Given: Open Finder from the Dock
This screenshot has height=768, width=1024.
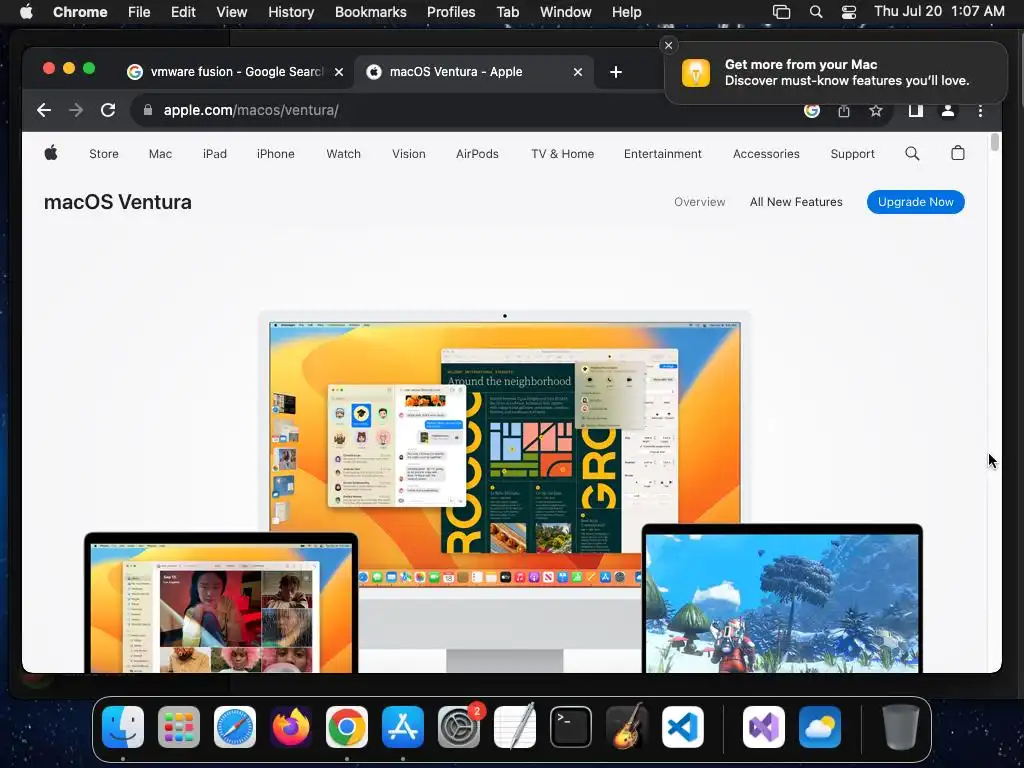Looking at the screenshot, I should [x=123, y=727].
